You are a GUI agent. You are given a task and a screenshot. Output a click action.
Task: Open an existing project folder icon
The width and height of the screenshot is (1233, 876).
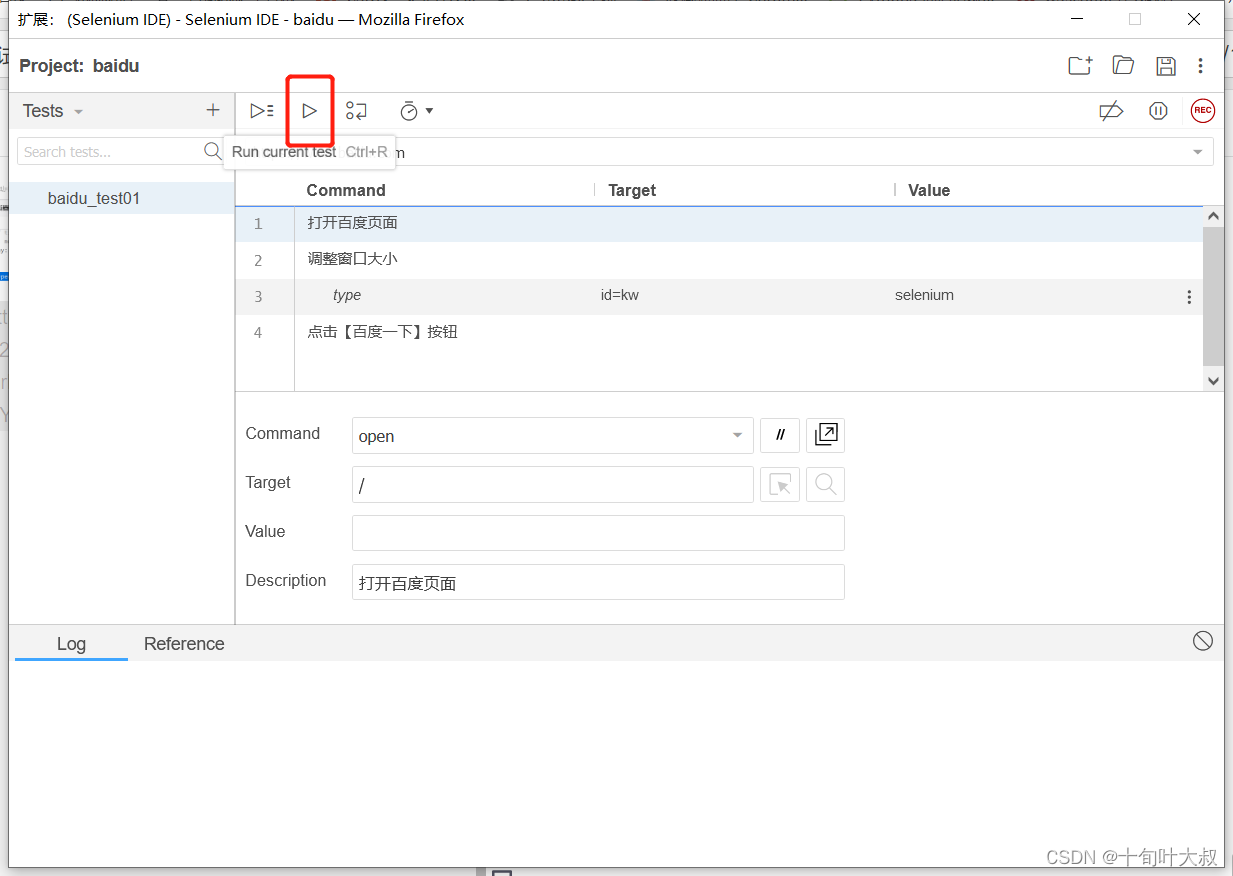(x=1123, y=66)
